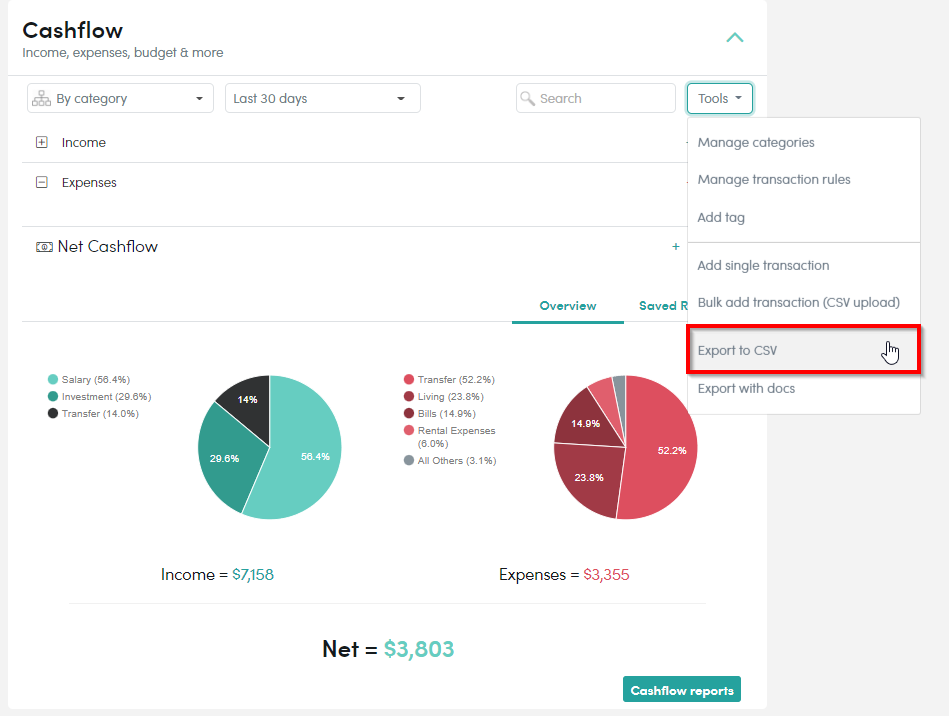
Task: Open Cashflow reports button
Action: (681, 690)
